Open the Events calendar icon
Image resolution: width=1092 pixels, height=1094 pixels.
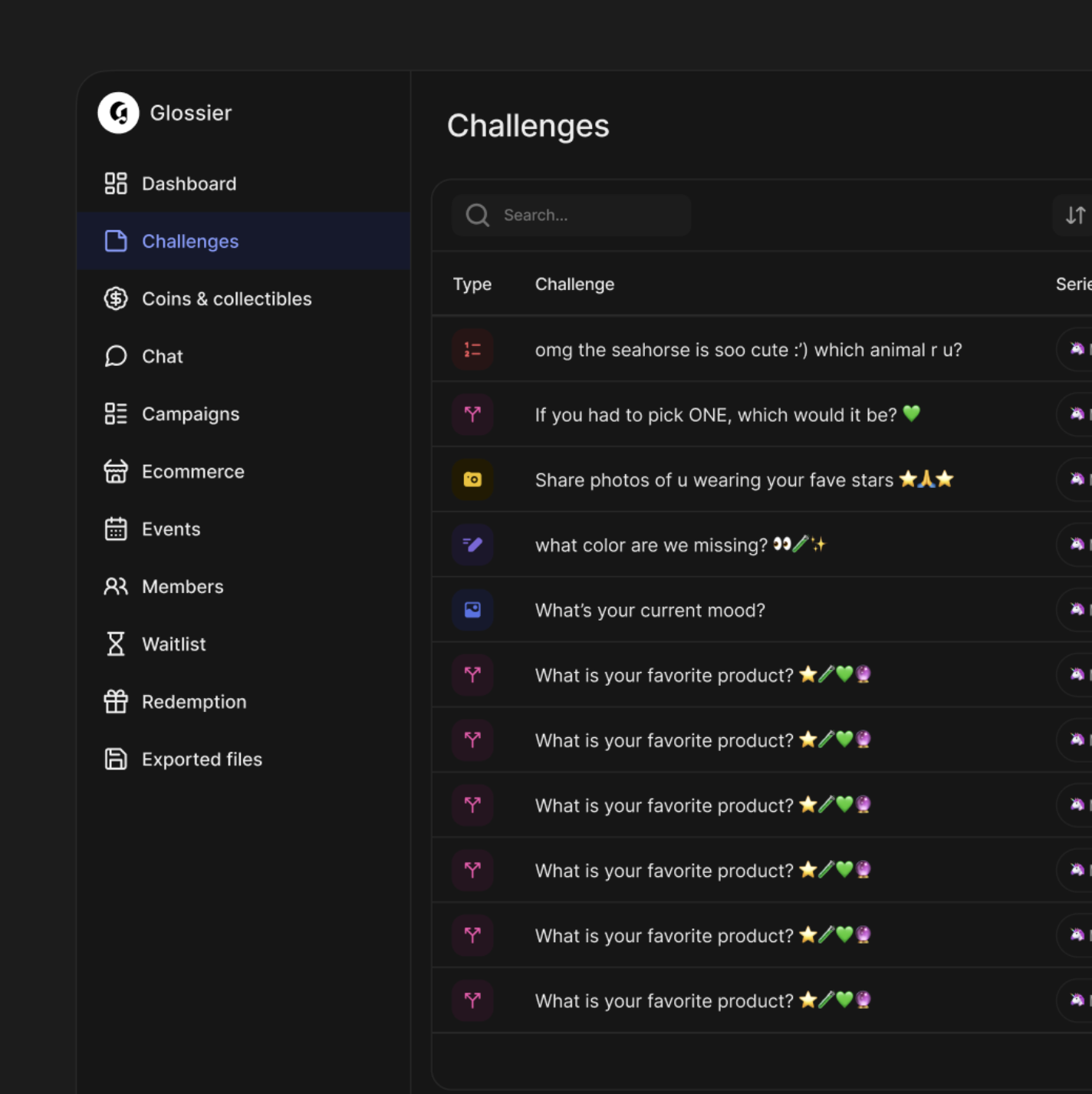[116, 529]
